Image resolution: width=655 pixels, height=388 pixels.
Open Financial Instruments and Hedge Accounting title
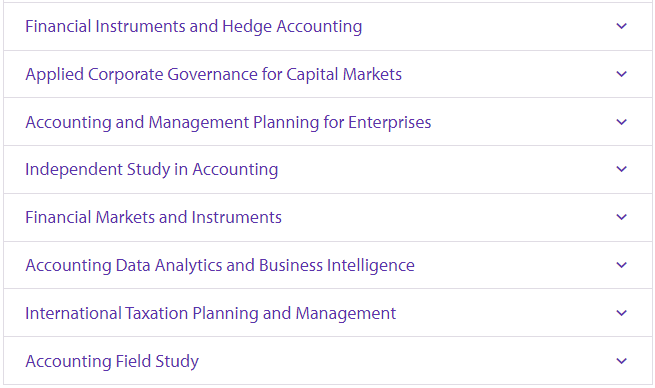tap(193, 27)
